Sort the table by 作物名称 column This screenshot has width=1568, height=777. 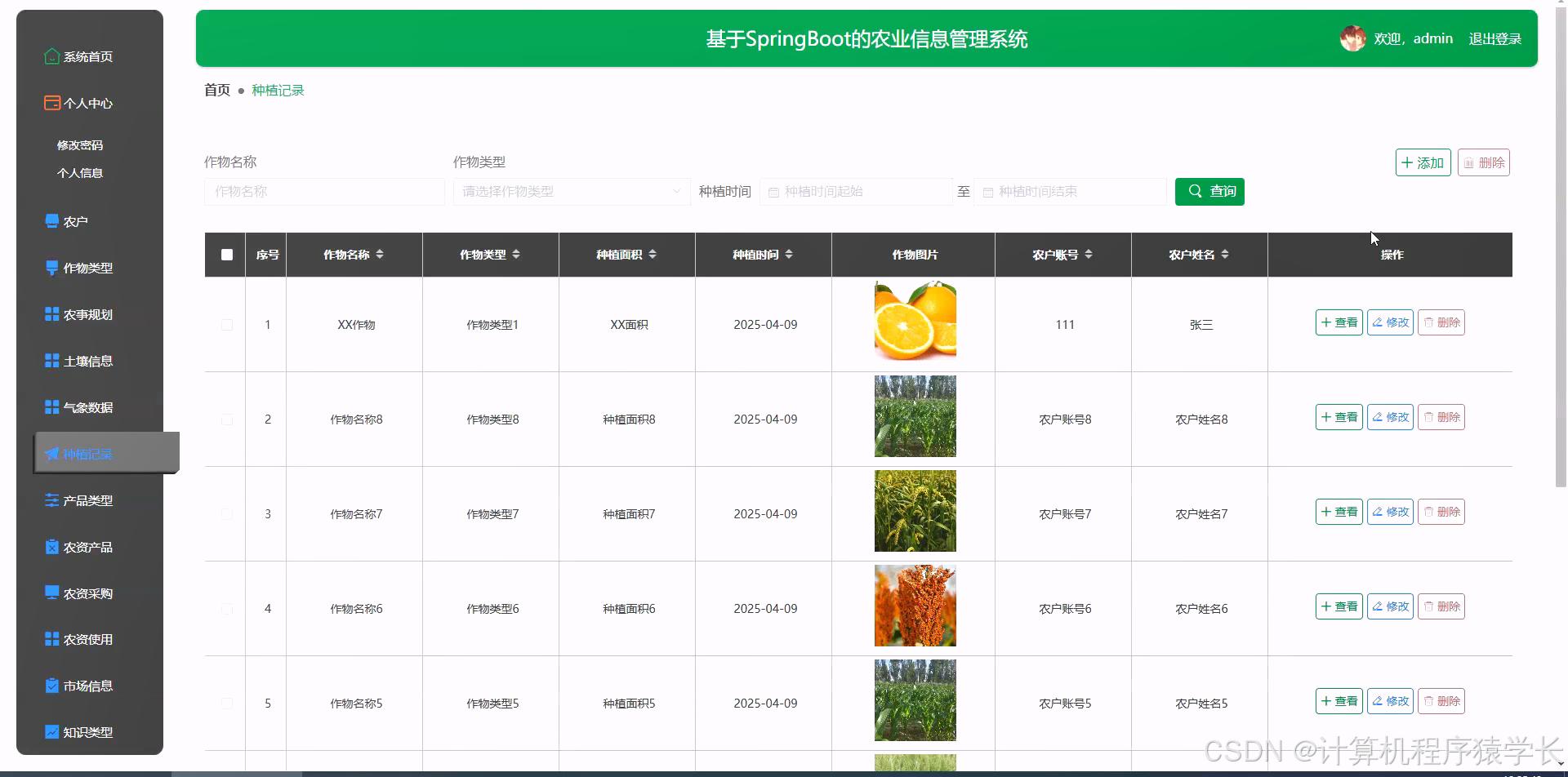(381, 254)
